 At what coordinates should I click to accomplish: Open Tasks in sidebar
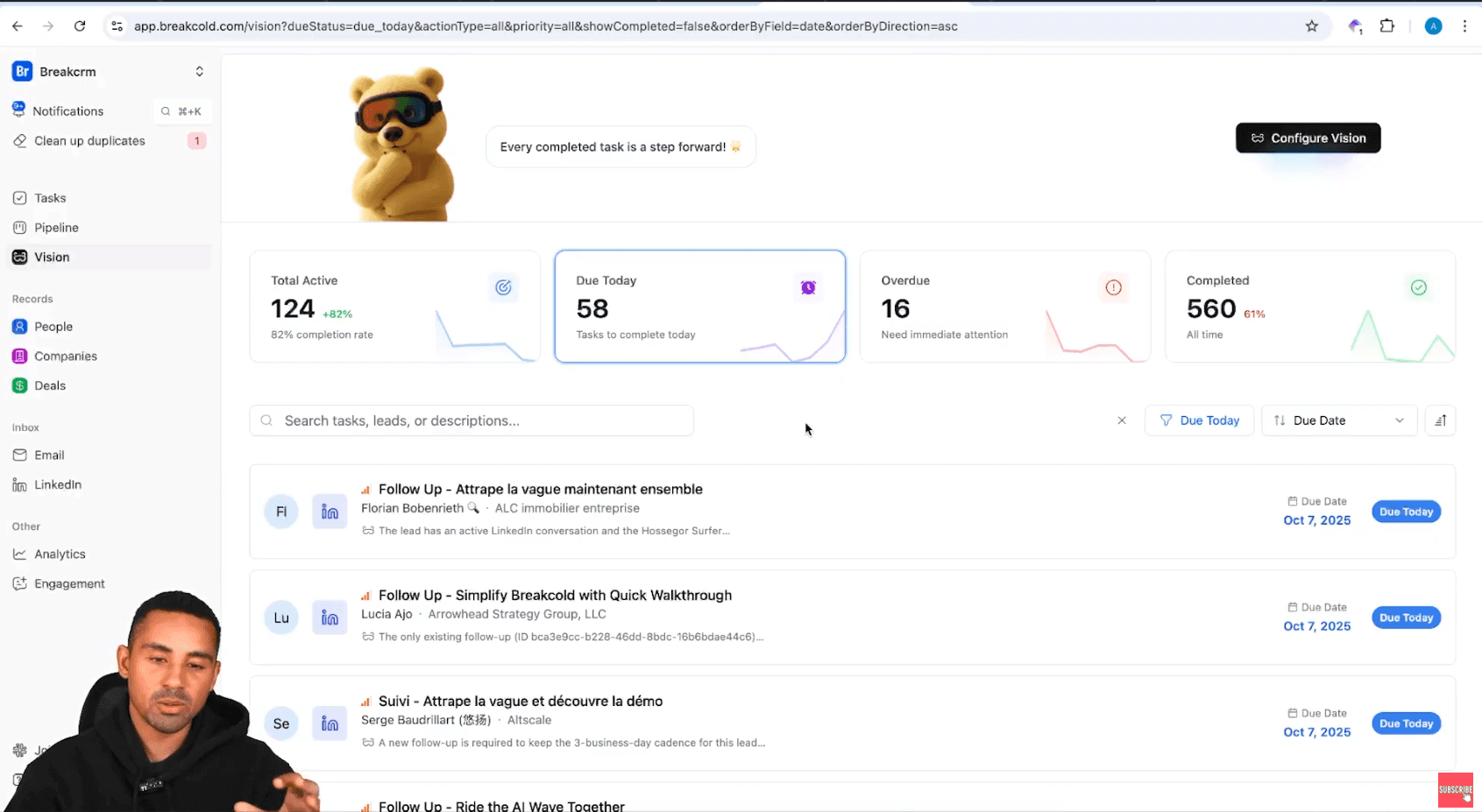point(50,198)
